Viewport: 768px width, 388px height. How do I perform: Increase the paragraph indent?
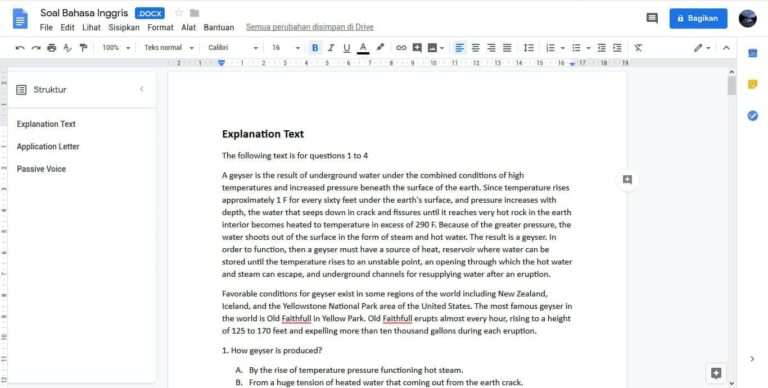pos(617,48)
